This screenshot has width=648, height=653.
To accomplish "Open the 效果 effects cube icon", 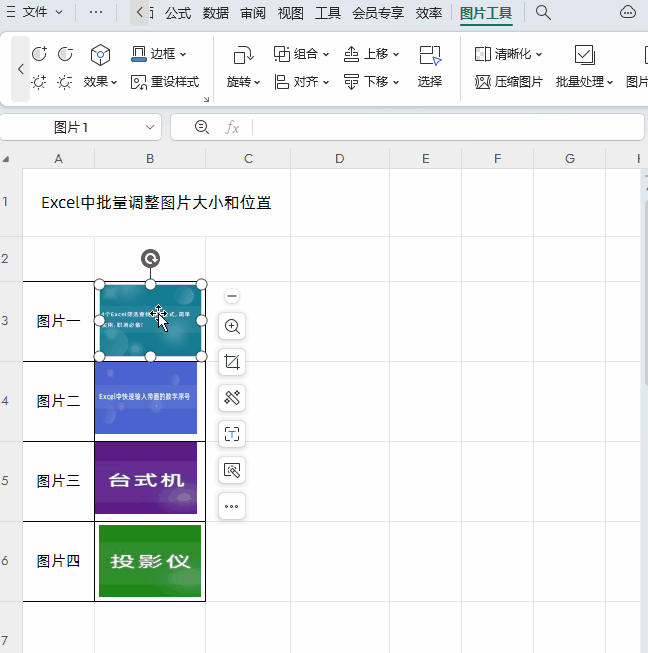I will coord(100,55).
